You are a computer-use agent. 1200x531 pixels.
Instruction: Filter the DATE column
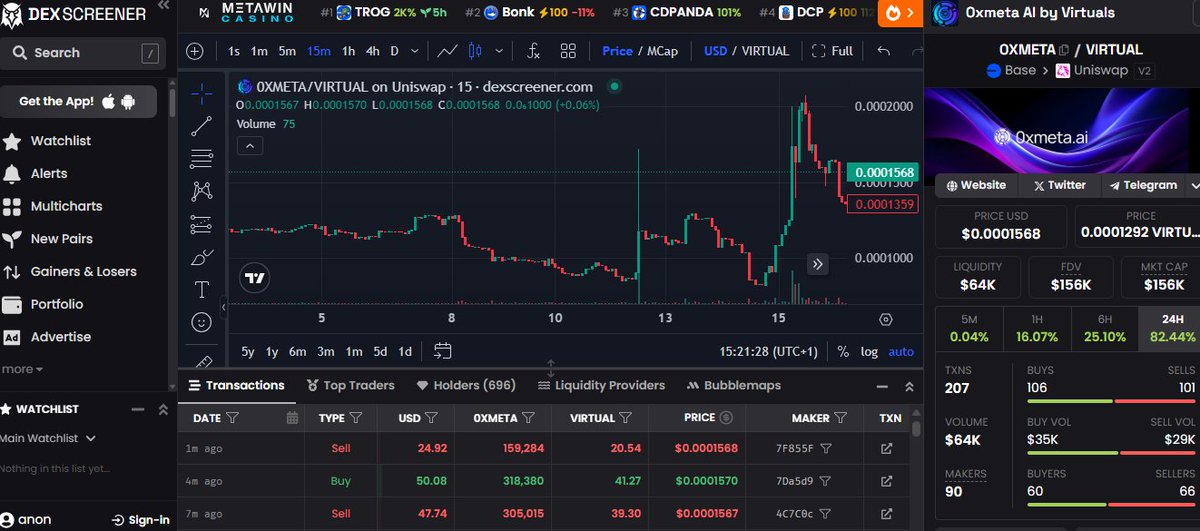click(232, 418)
